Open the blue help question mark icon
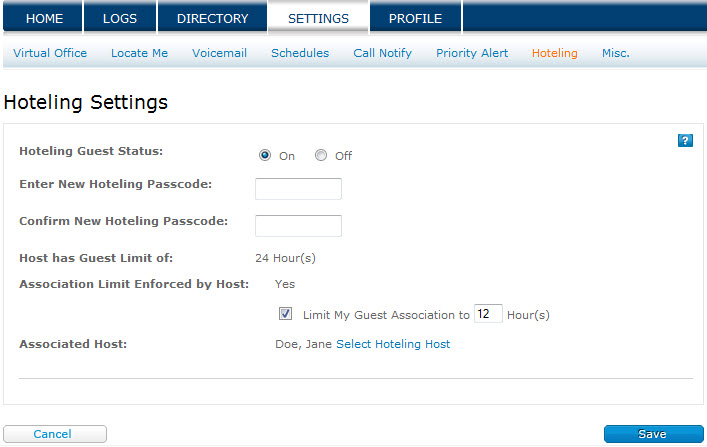The width and height of the screenshot is (707, 447). pos(685,141)
